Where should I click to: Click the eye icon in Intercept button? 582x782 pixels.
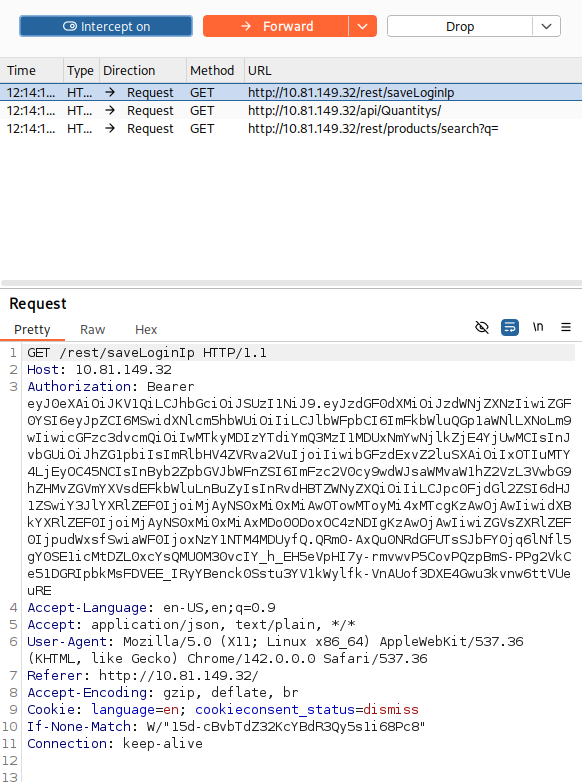click(x=70, y=26)
